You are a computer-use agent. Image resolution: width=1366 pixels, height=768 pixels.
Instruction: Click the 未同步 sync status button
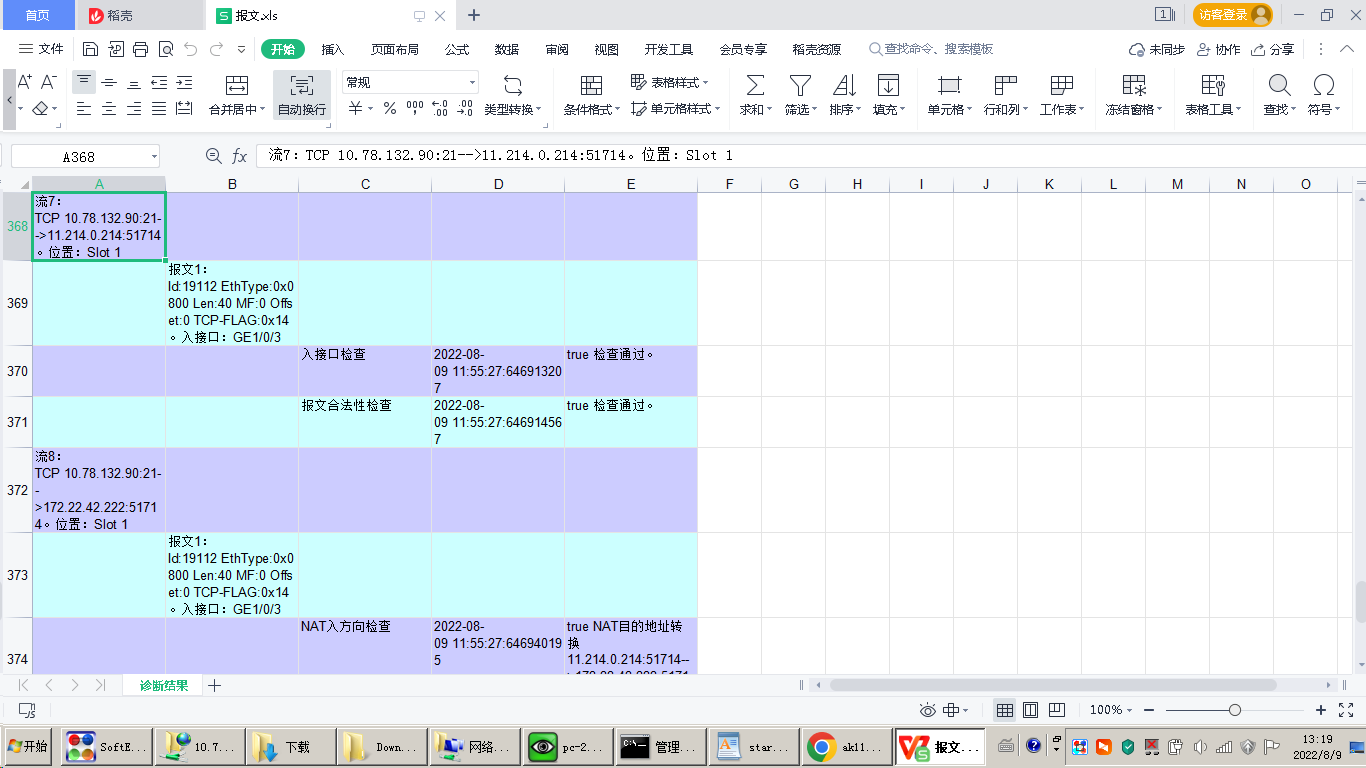[x=1157, y=49]
